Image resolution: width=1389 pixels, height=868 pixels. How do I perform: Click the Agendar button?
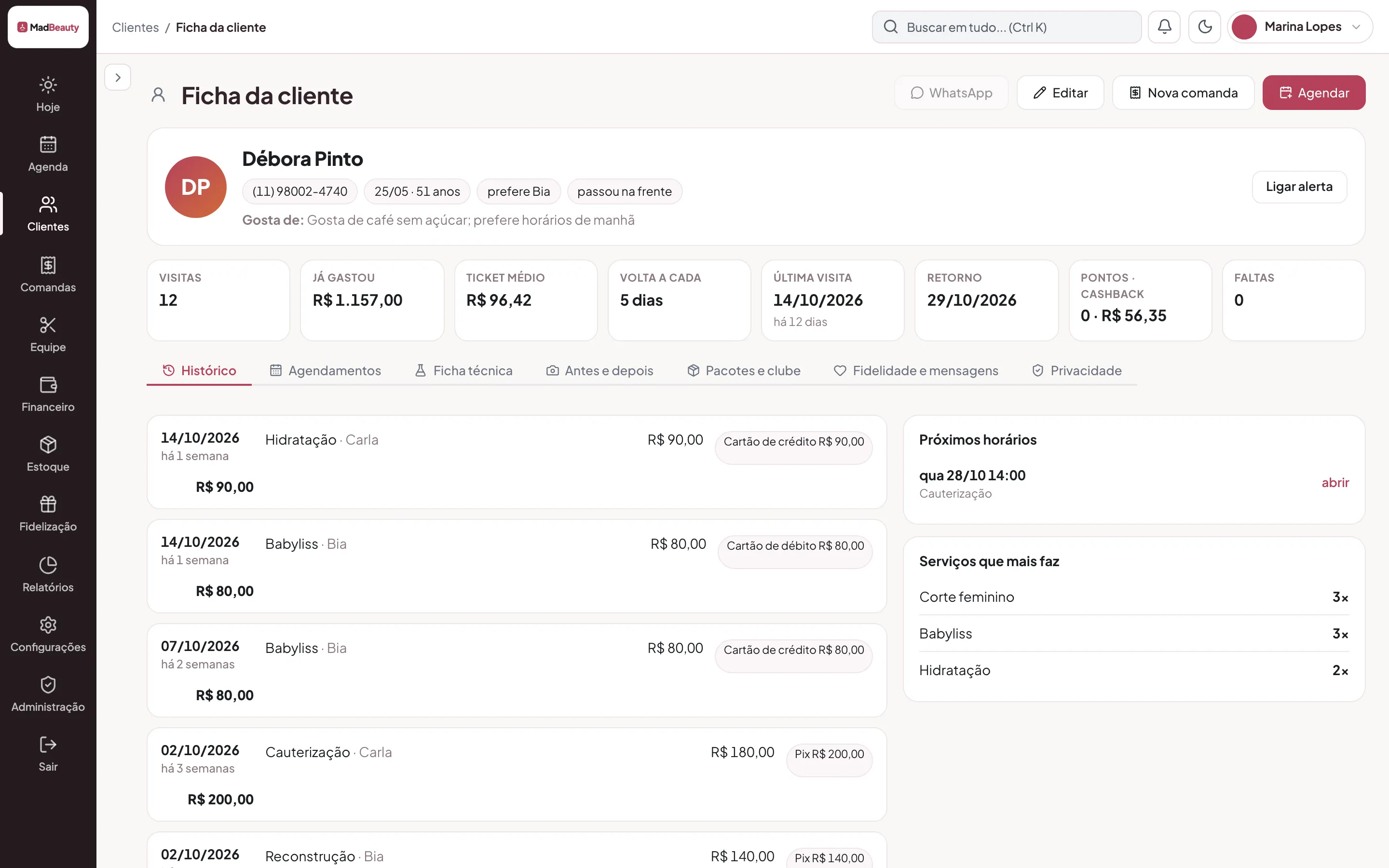[x=1314, y=93]
